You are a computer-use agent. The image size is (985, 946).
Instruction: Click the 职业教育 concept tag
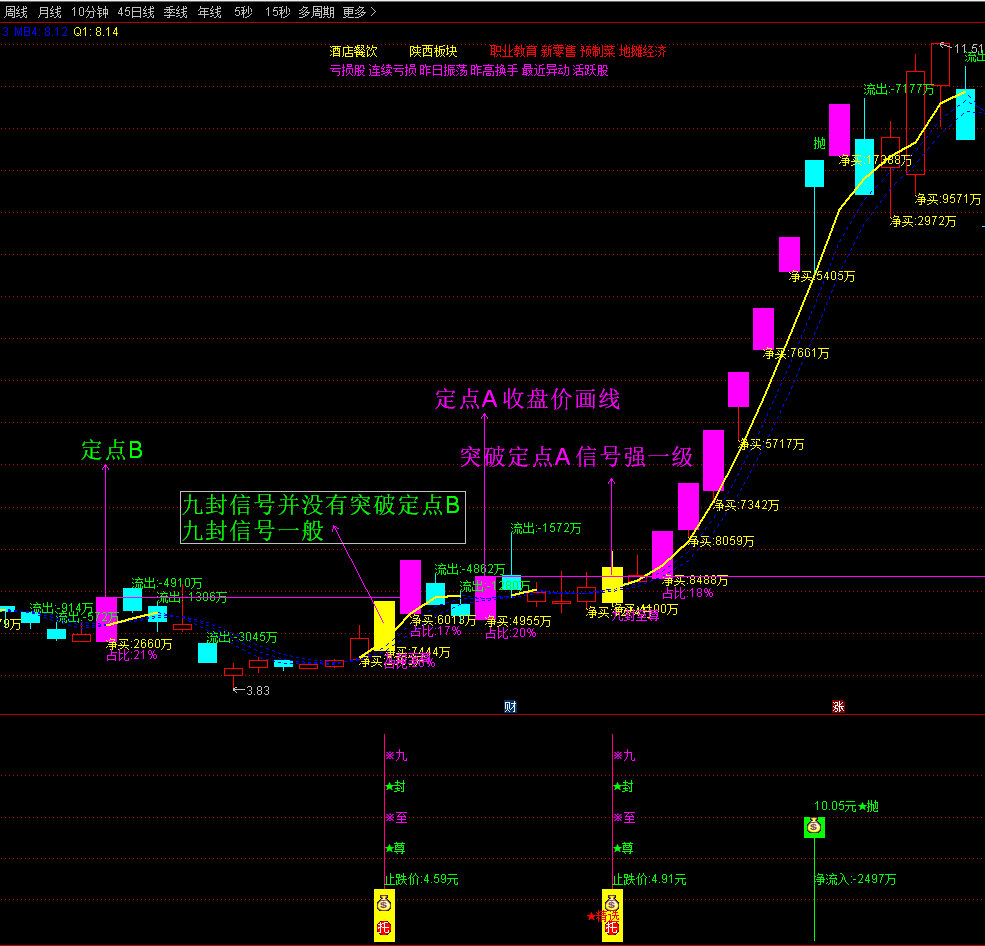[512, 51]
